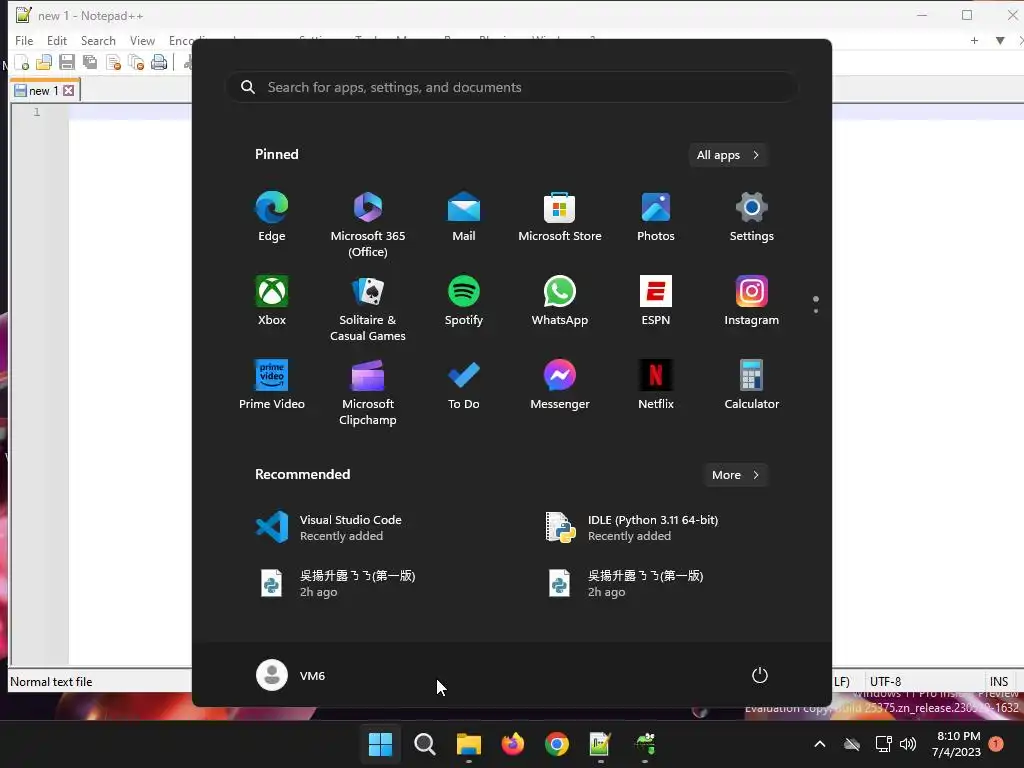Open Solitaire & Casual Games
The width and height of the screenshot is (1024, 768).
[368, 308]
